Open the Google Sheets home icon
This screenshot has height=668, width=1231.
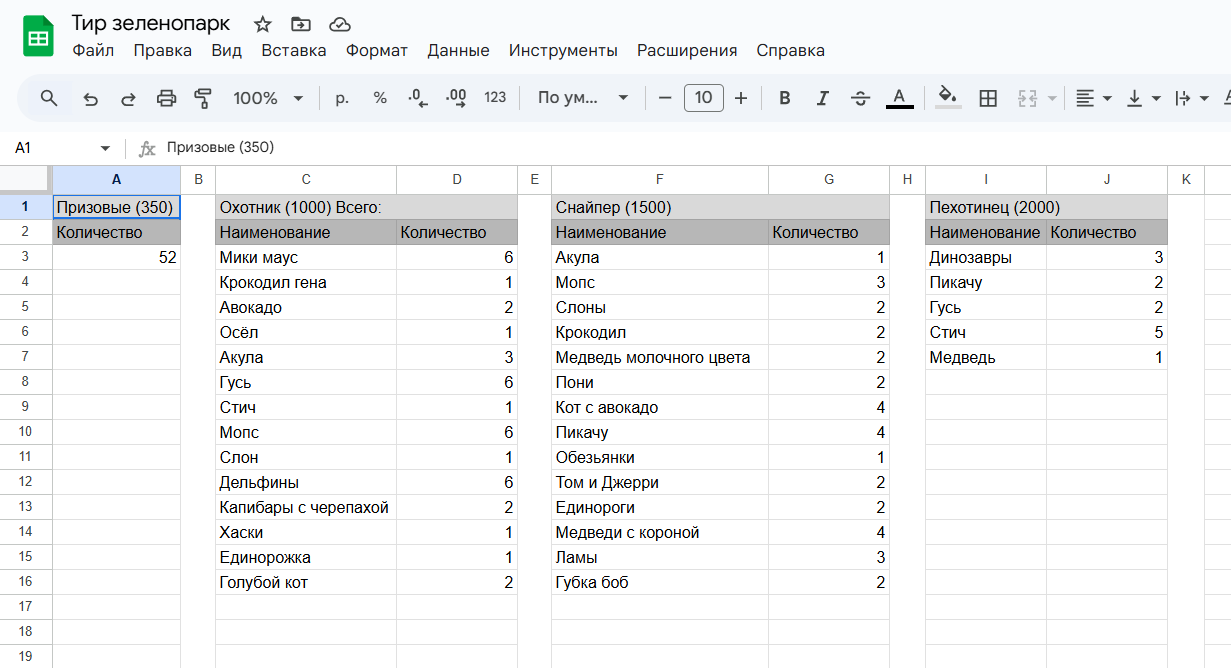point(38,38)
